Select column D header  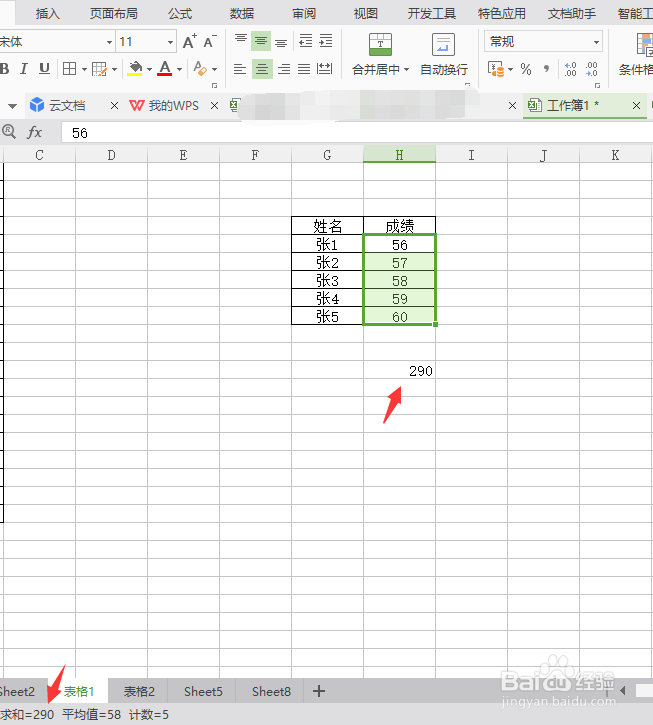(x=111, y=154)
